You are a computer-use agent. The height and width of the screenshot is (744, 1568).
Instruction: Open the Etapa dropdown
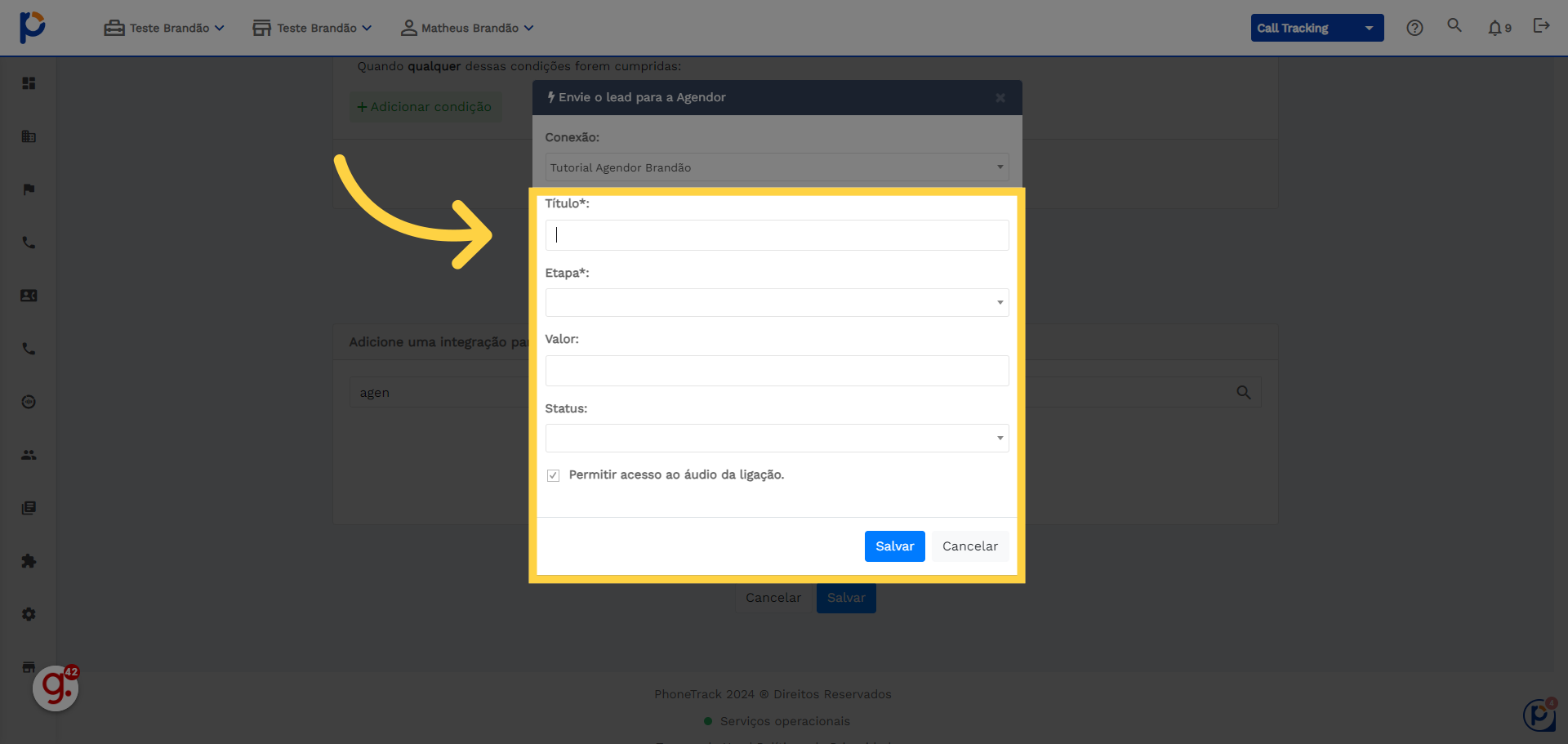pyautogui.click(x=777, y=302)
